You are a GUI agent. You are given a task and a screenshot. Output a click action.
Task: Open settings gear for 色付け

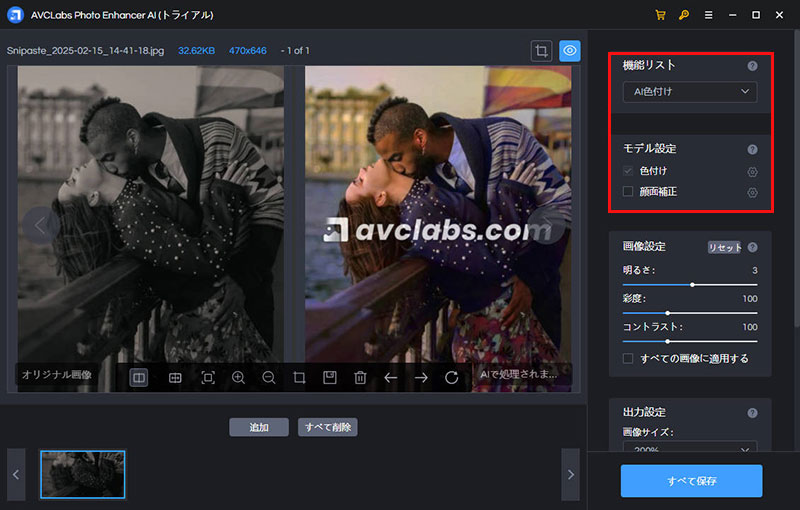point(752,172)
